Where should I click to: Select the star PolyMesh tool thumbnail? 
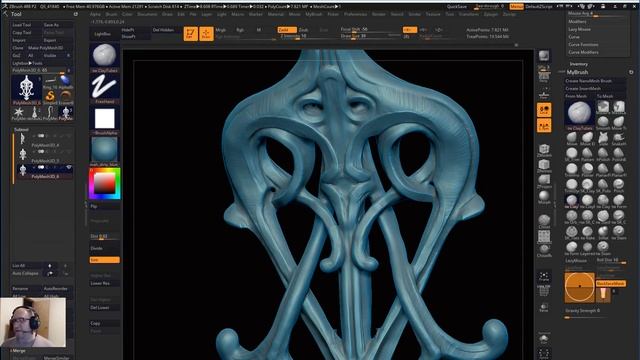tap(19, 112)
